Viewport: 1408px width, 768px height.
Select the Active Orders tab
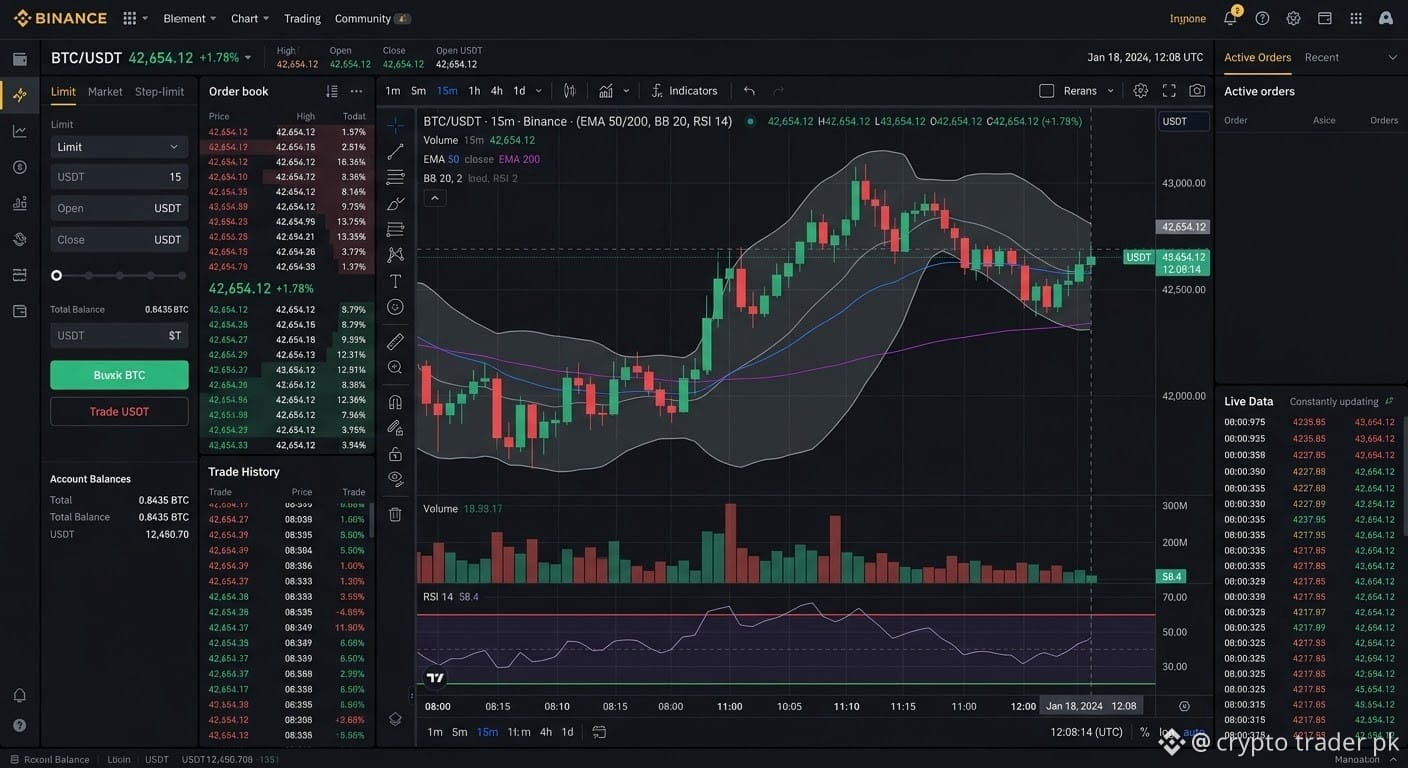click(x=1258, y=58)
